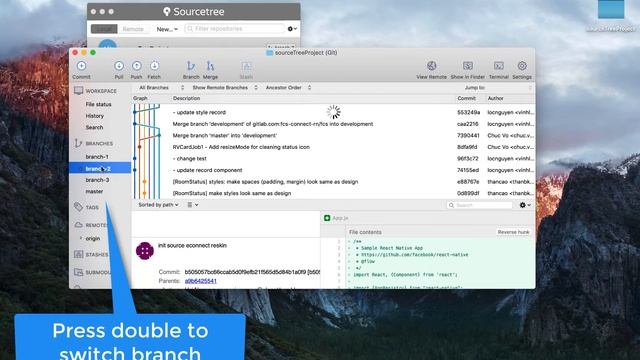Open repository Settings gear icon

pyautogui.click(x=522, y=66)
